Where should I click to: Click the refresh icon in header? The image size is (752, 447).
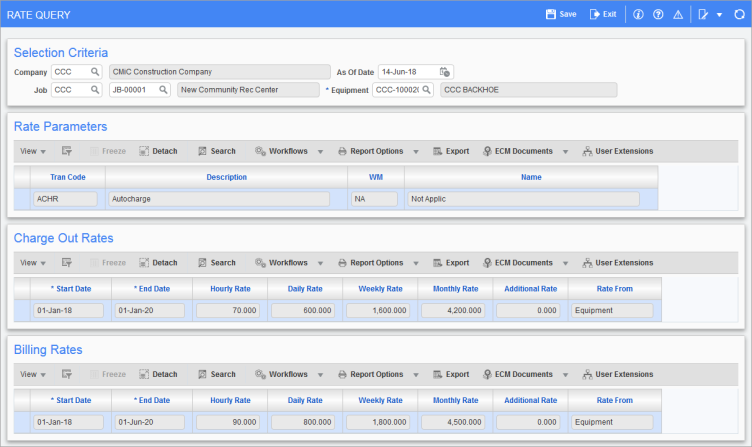coord(739,15)
